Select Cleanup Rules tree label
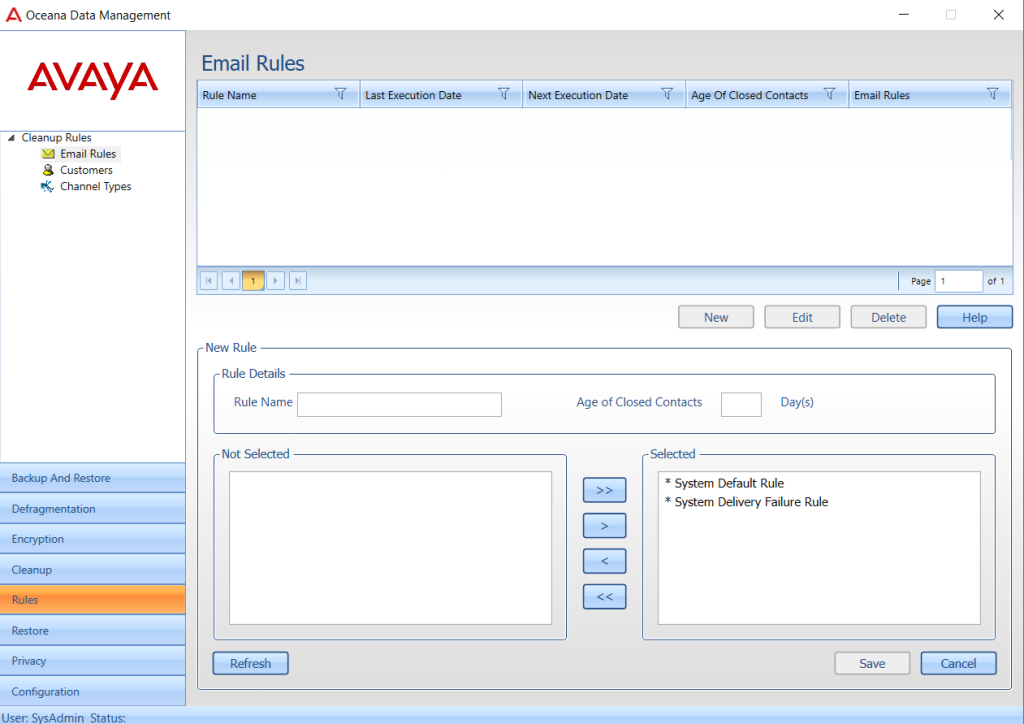Viewport: 1024px width, 724px height. coord(56,138)
